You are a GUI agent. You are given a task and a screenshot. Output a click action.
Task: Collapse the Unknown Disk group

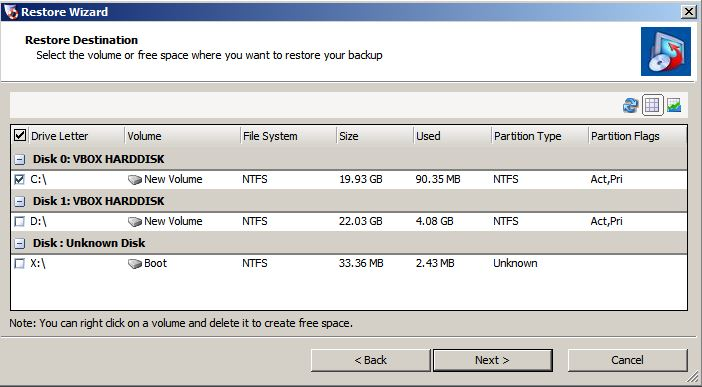point(19,243)
